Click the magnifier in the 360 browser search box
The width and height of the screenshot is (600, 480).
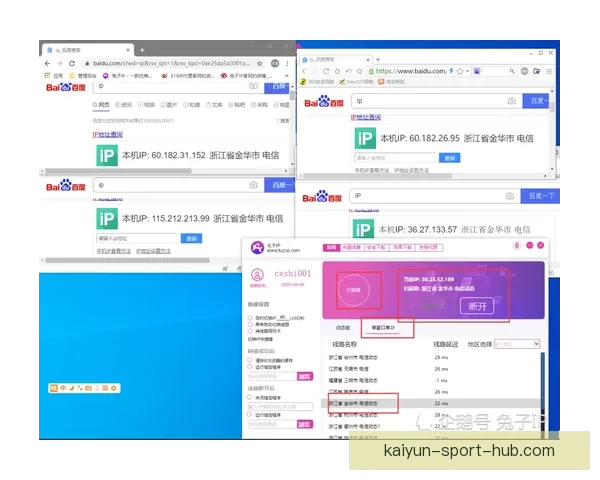[x=512, y=71]
